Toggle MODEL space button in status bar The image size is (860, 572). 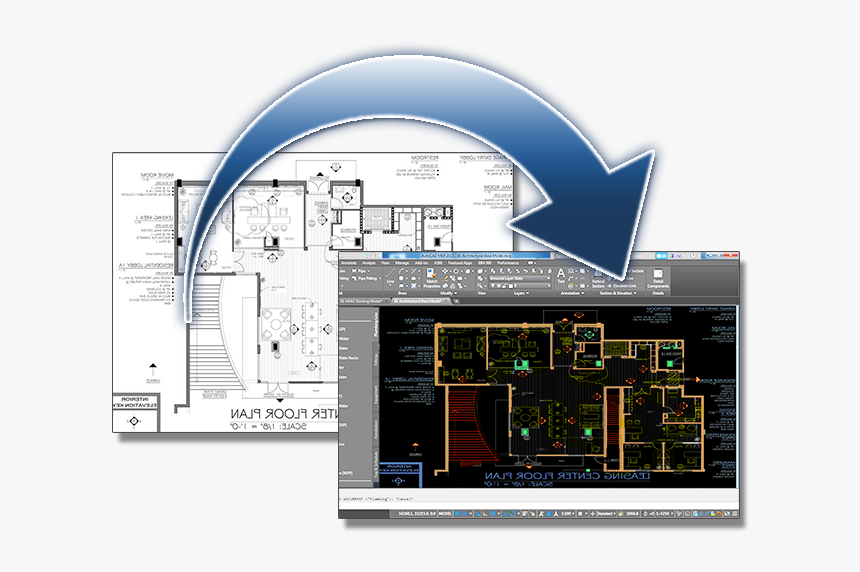pyautogui.click(x=445, y=514)
